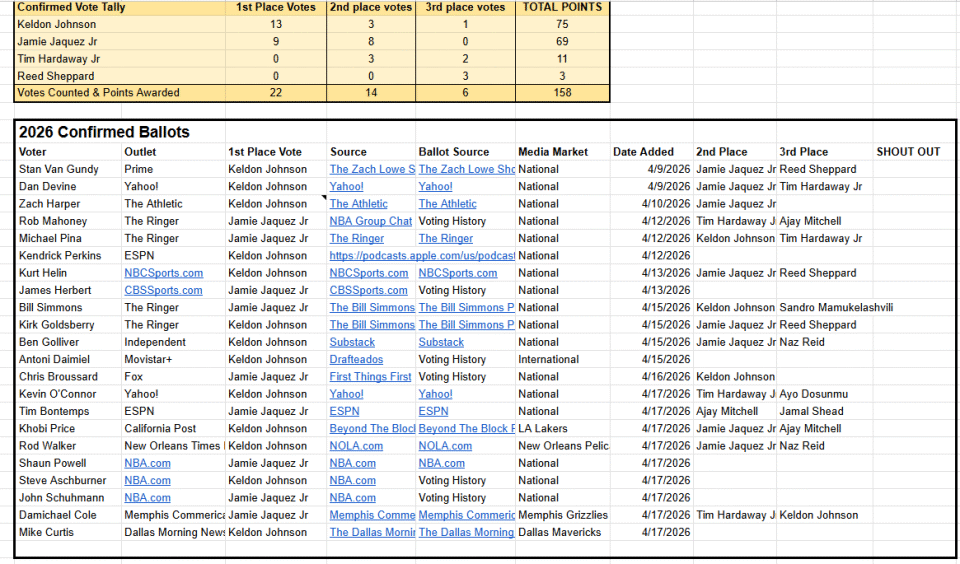The image size is (960, 564).
Task: Select the Memphis Grizzlies media market cell
Action: click(563, 515)
